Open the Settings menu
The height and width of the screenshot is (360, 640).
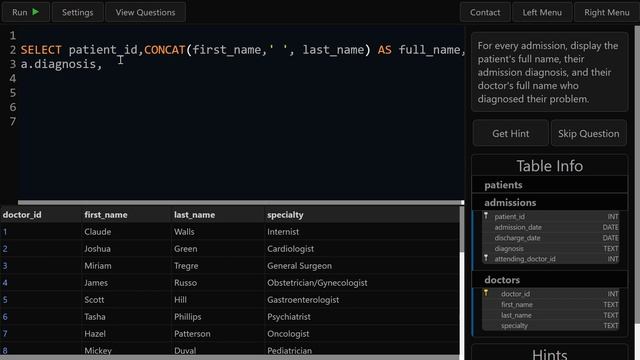[x=78, y=12]
